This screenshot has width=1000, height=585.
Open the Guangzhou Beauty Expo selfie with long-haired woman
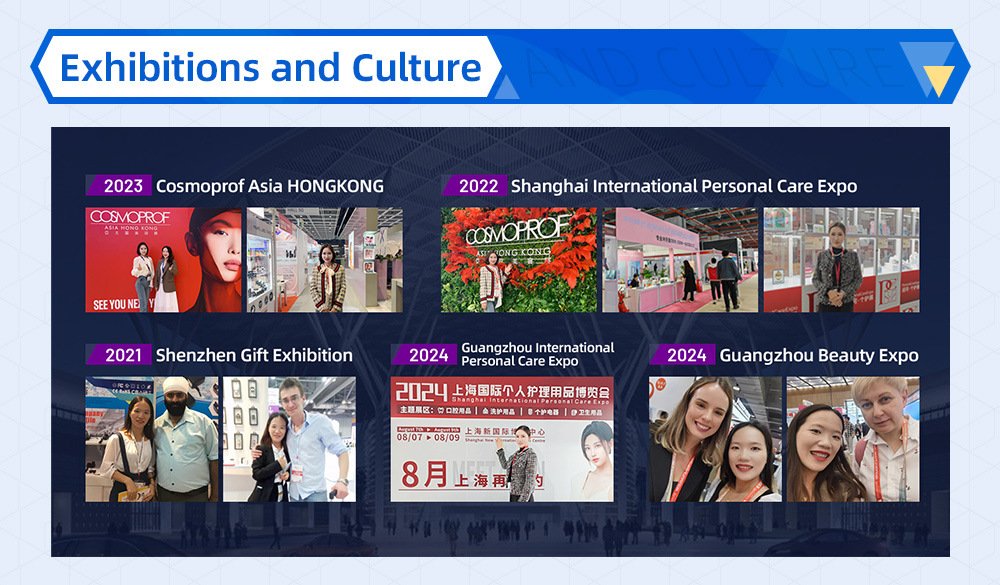click(716, 439)
